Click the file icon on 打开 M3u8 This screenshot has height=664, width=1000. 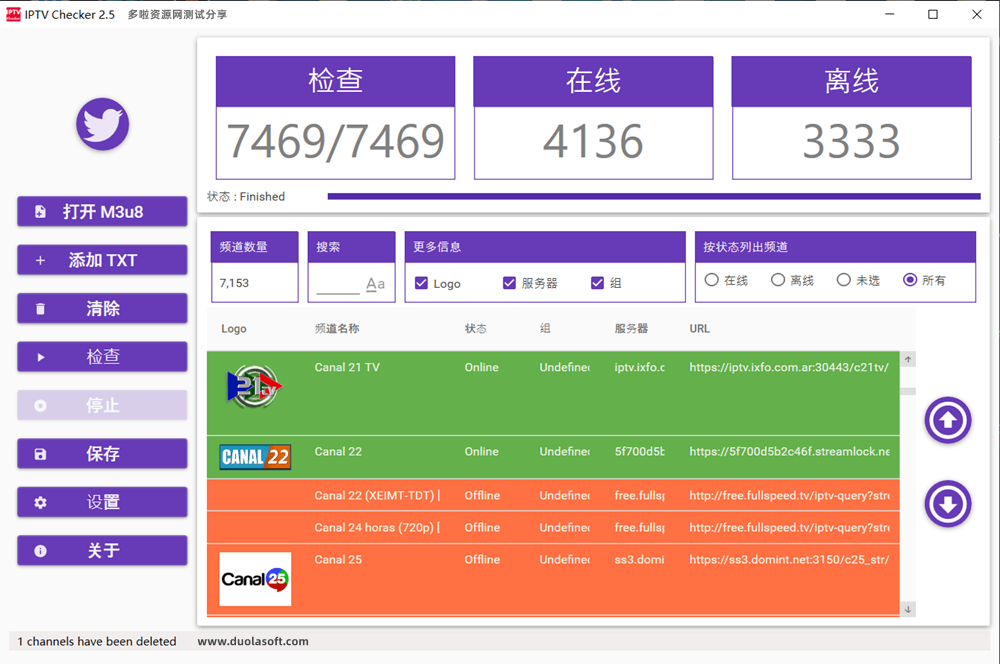(x=40, y=212)
